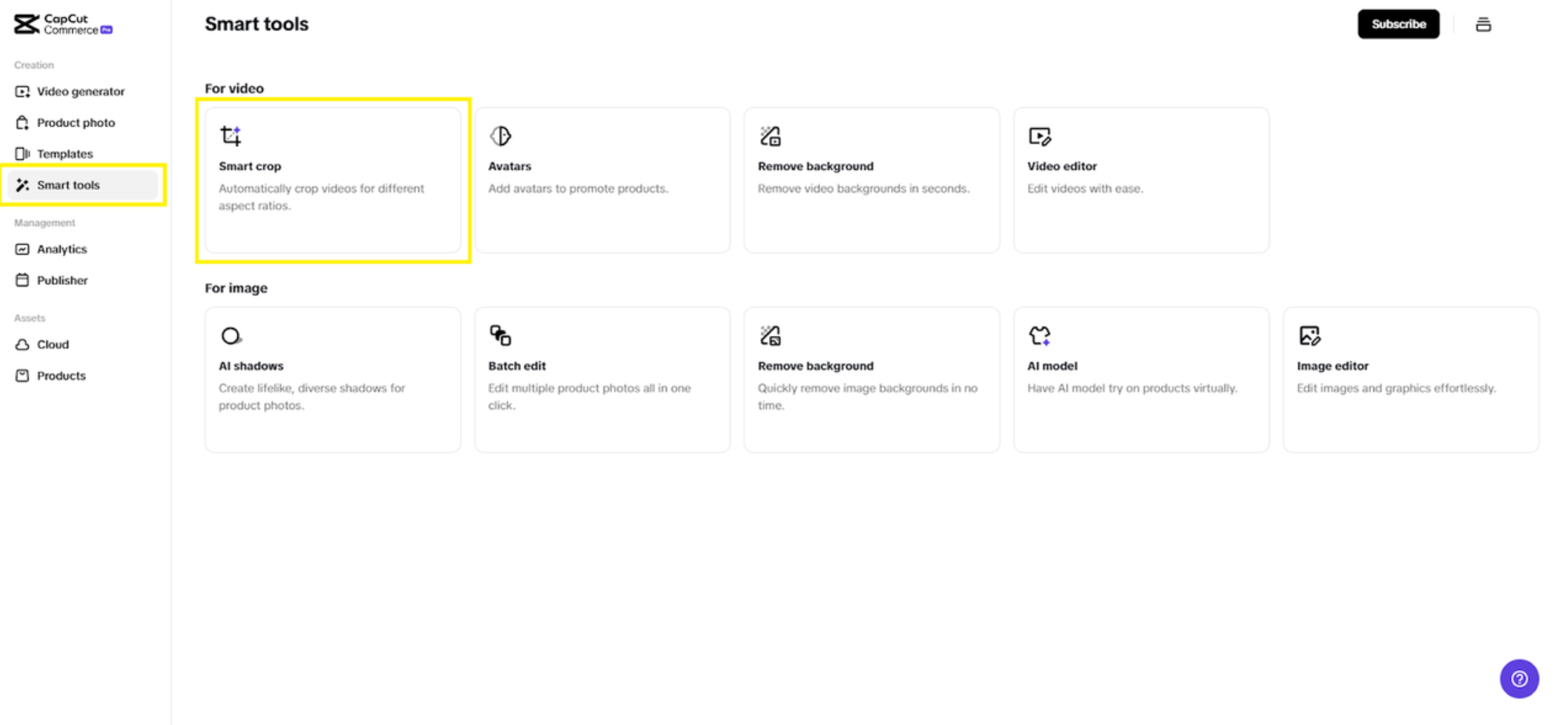Open Cloud assets
The width and height of the screenshot is (1568, 725).
(53, 344)
